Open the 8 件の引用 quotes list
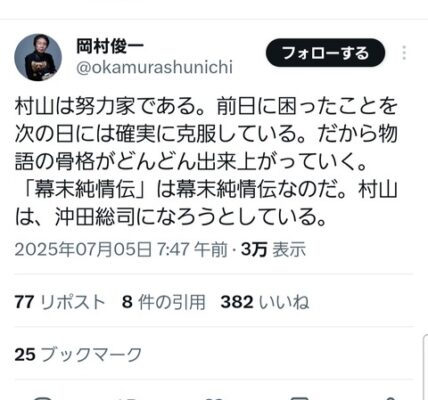 coord(163,302)
